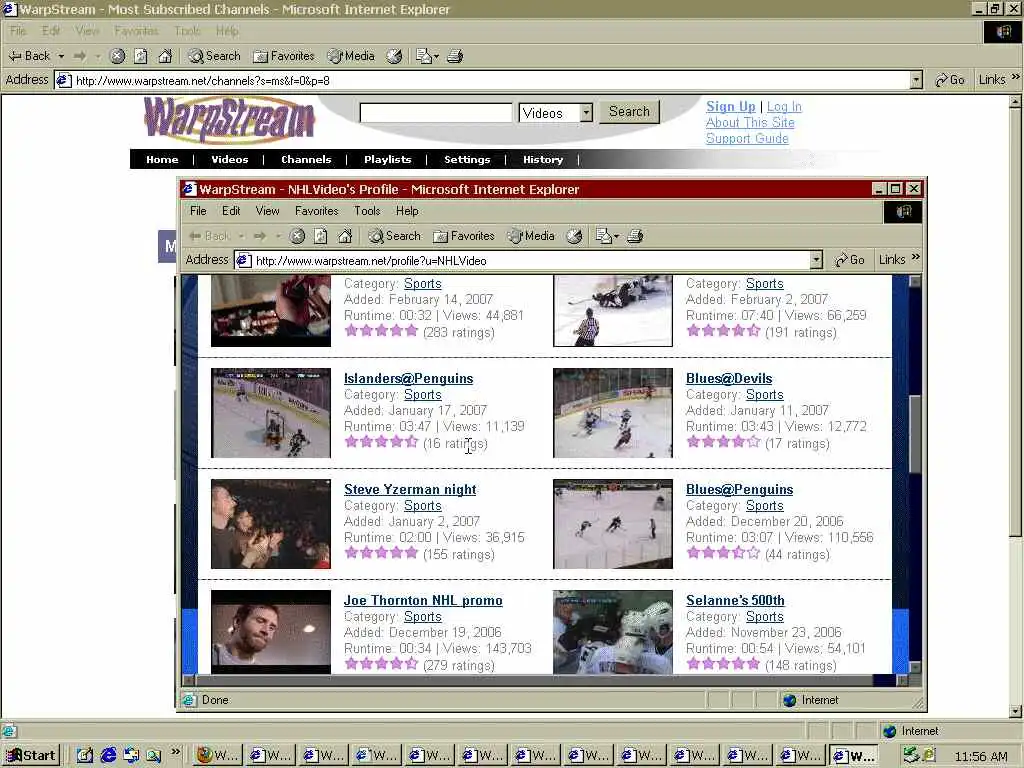Open Tools menu in NHLVideo profile window
The height and width of the screenshot is (768, 1024).
pos(367,211)
